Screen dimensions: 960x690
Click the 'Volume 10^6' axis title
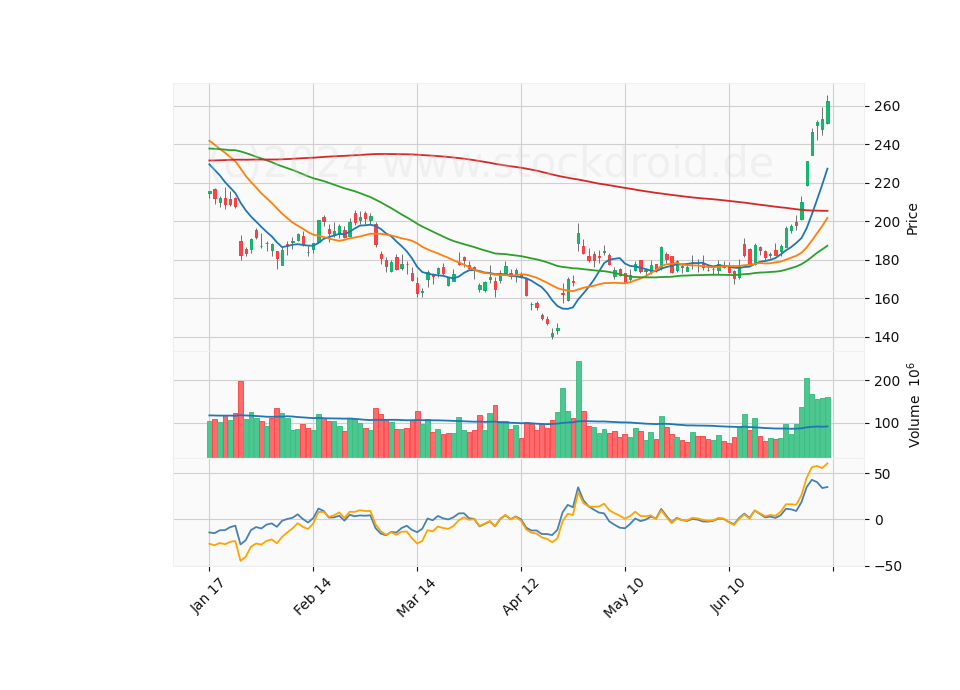point(913,405)
